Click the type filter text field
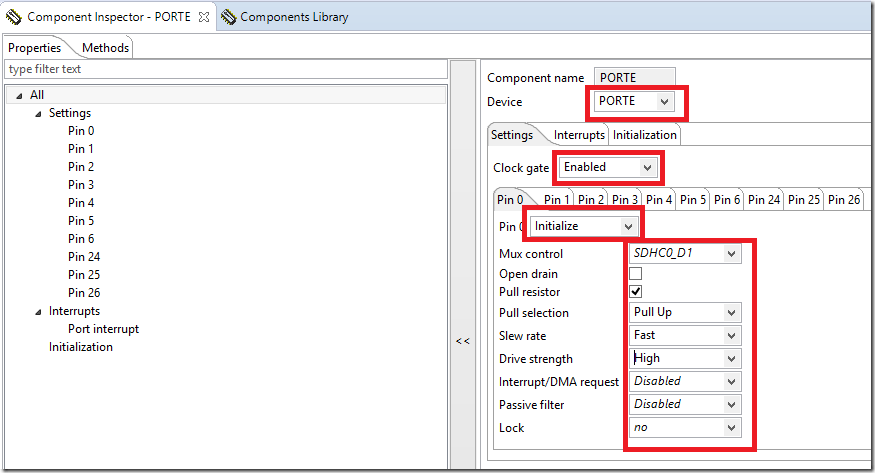Image resolution: width=875 pixels, height=473 pixels. point(225,69)
